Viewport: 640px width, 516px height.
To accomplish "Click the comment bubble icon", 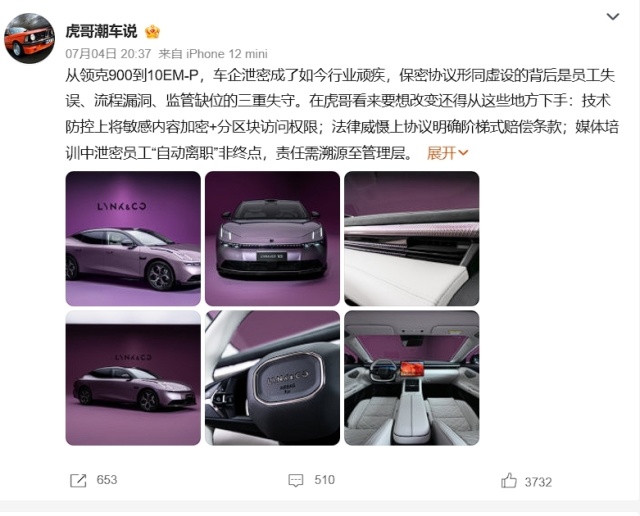I will tap(296, 480).
